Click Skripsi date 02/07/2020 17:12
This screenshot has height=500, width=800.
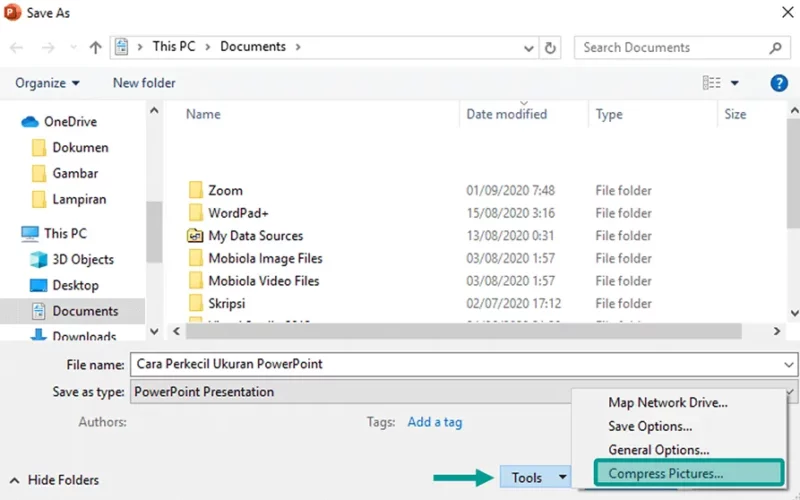click(x=513, y=304)
